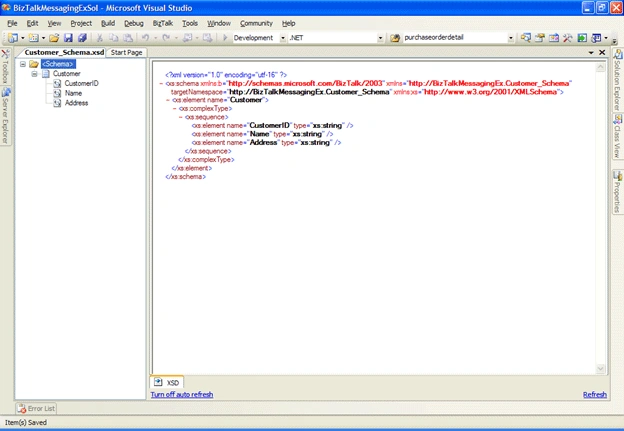The height and width of the screenshot is (431, 624).
Task: Click the Open File folder icon
Action: [x=54, y=38]
